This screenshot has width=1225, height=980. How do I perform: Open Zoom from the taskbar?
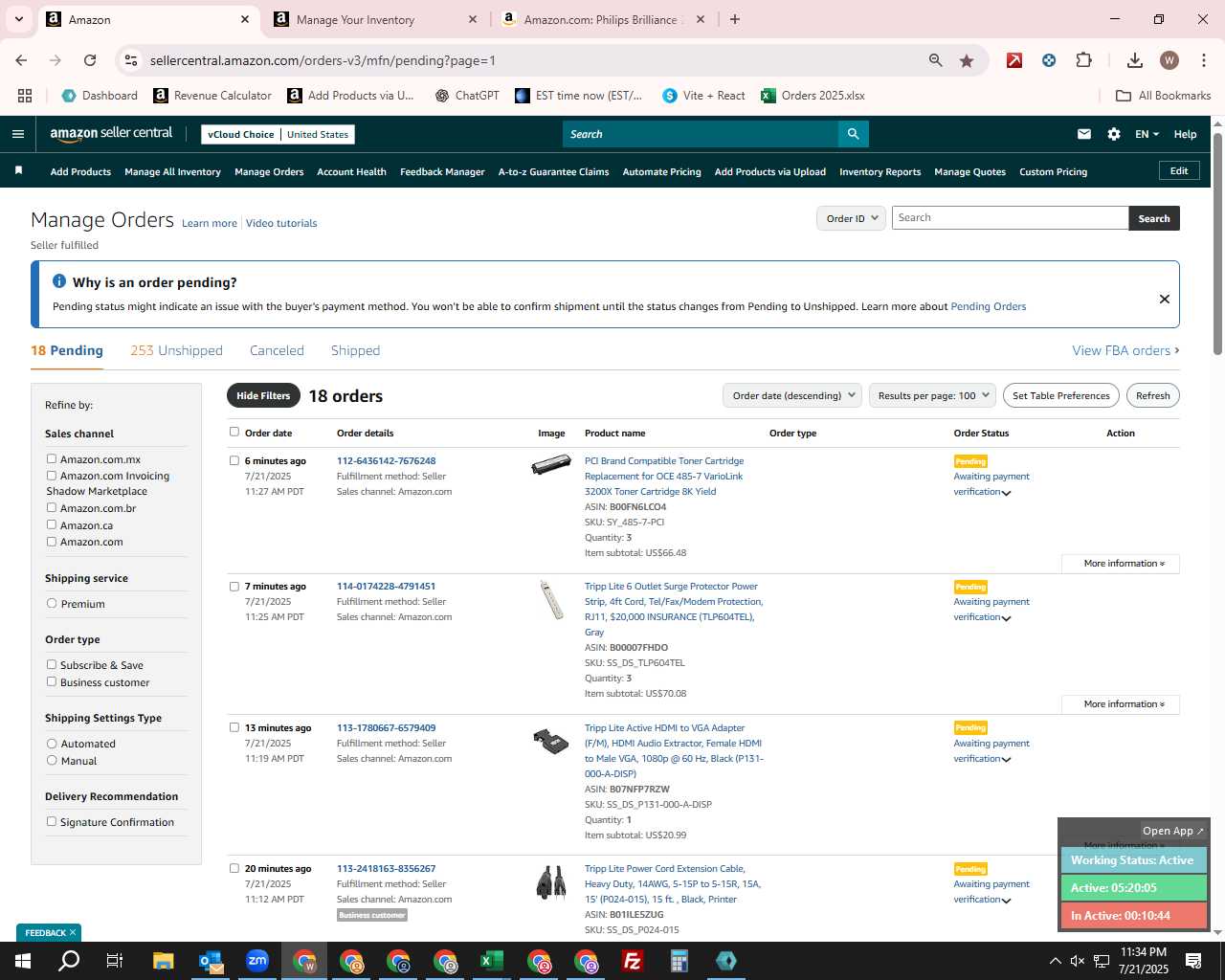(x=257, y=961)
